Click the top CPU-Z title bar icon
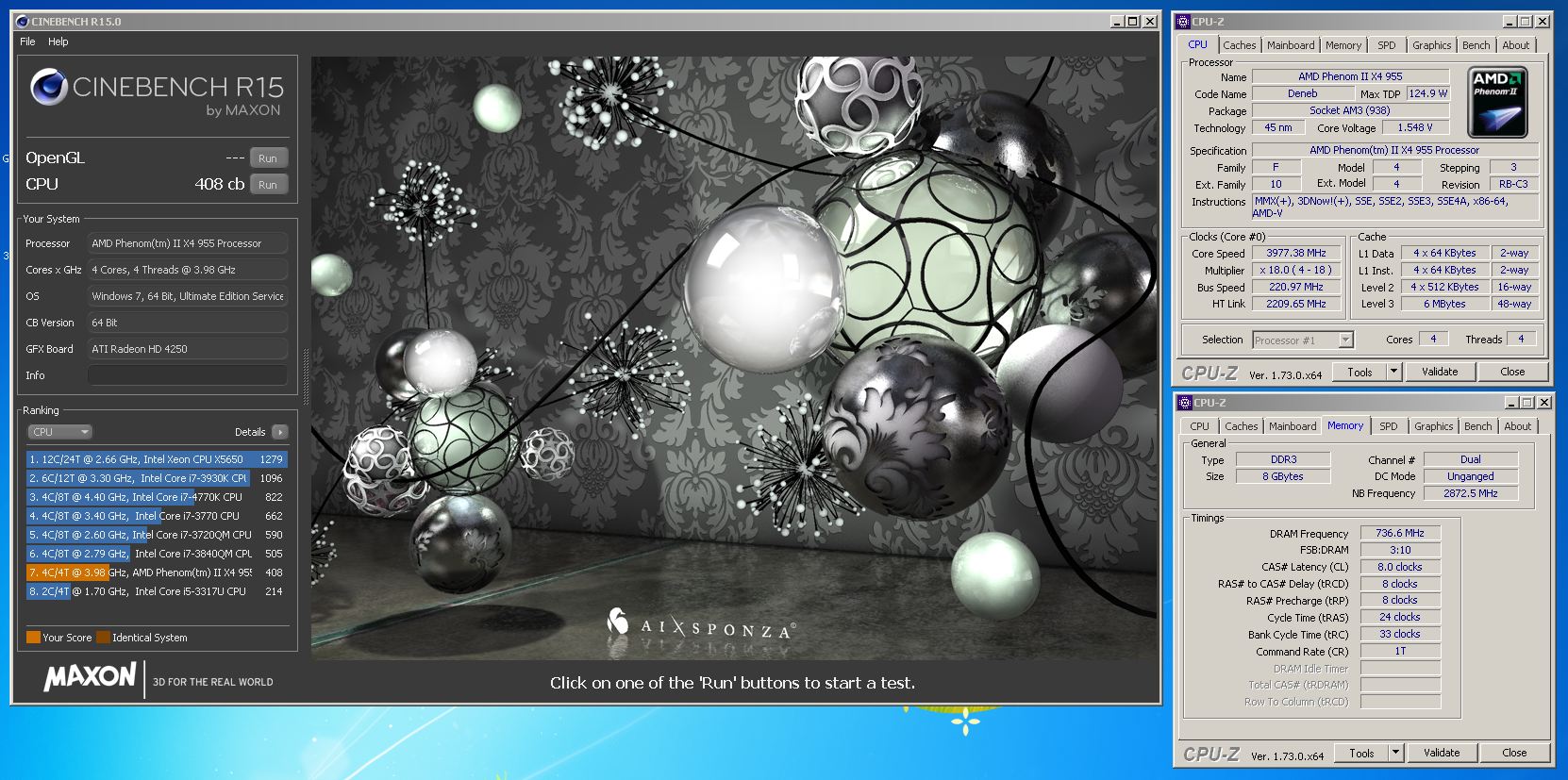Viewport: 1568px width, 780px height. coord(1184,22)
